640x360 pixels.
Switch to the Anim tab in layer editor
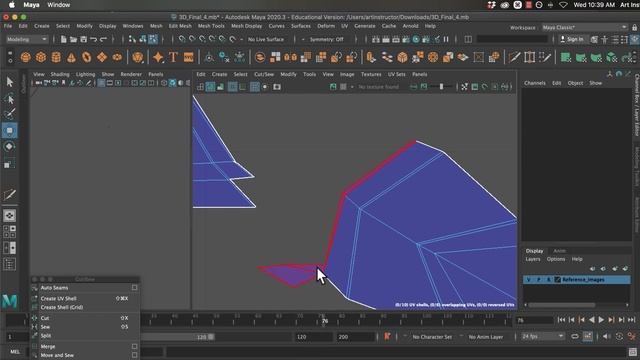coord(560,251)
